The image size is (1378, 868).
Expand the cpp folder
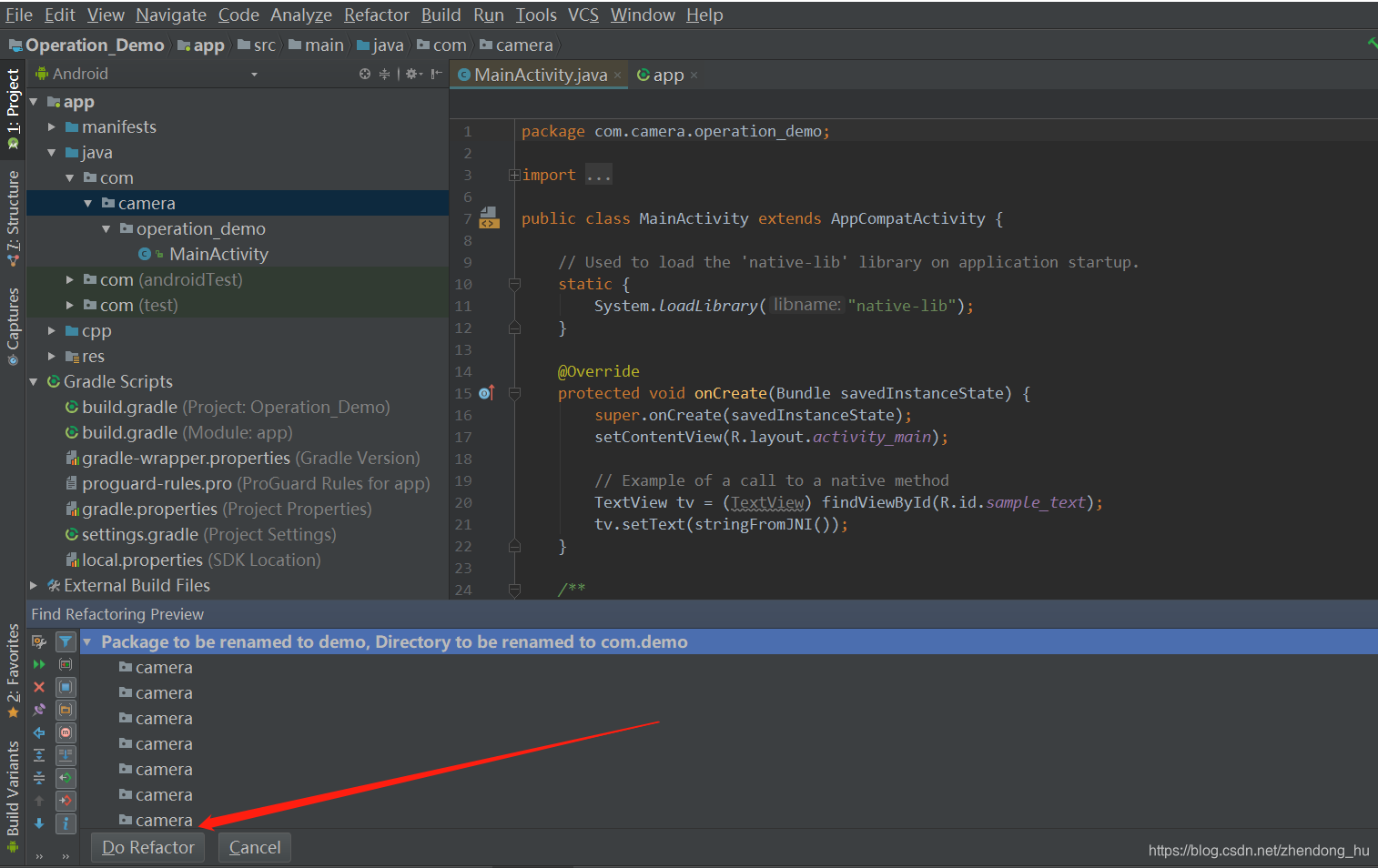[52, 331]
